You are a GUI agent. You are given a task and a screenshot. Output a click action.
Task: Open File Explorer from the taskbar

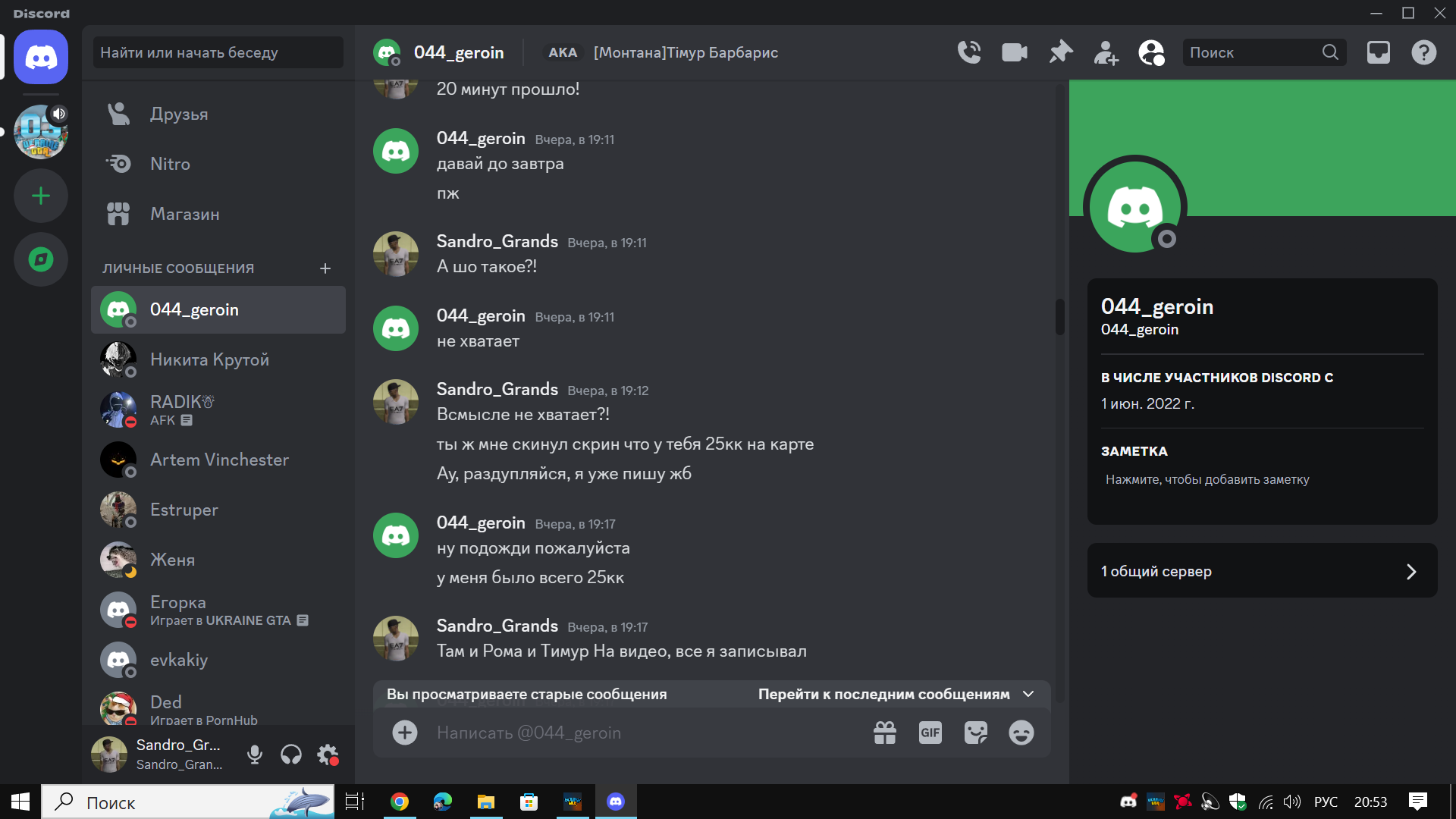coord(486,802)
